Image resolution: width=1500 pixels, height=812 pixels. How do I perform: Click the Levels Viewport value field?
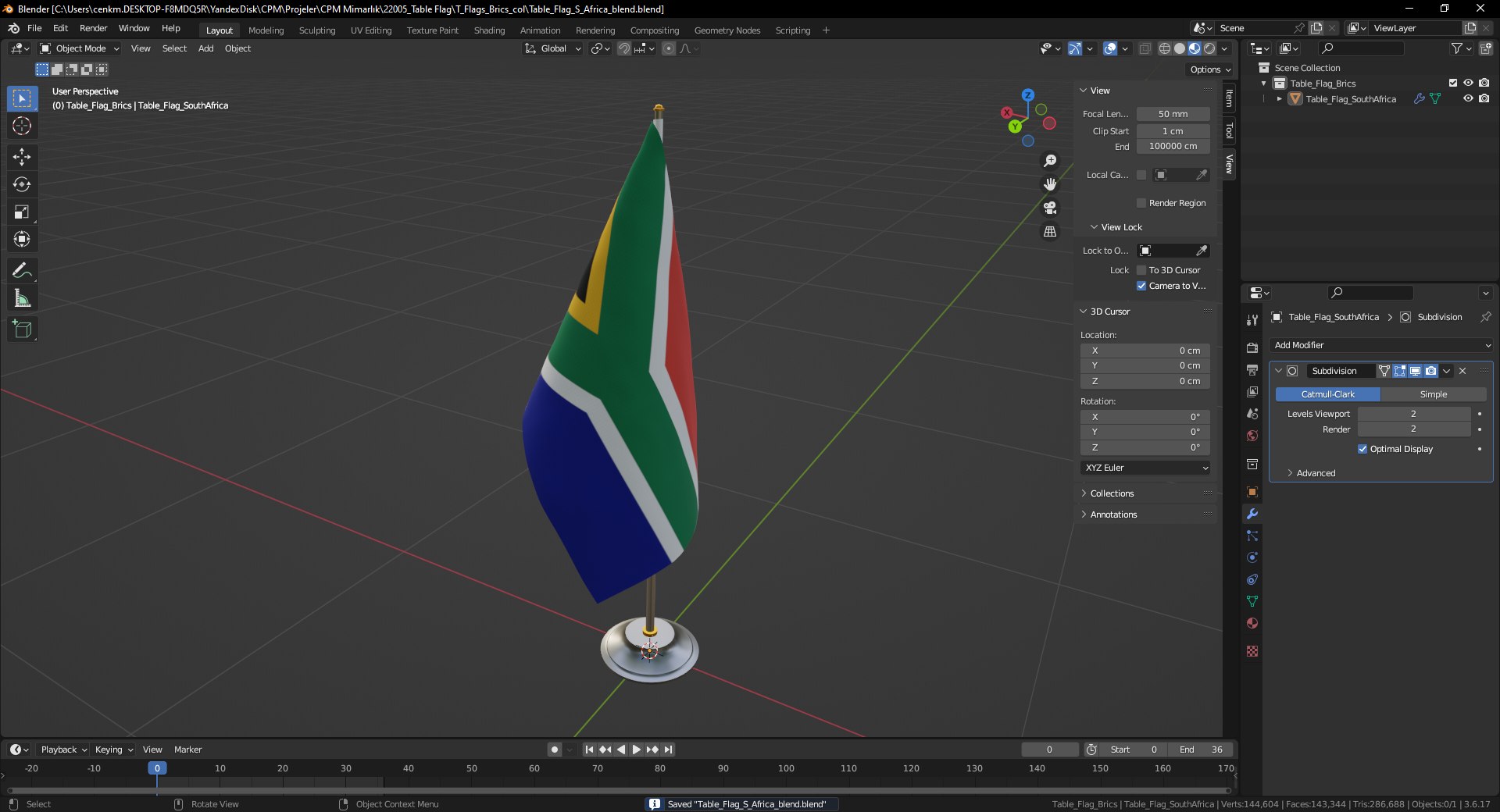click(1413, 414)
